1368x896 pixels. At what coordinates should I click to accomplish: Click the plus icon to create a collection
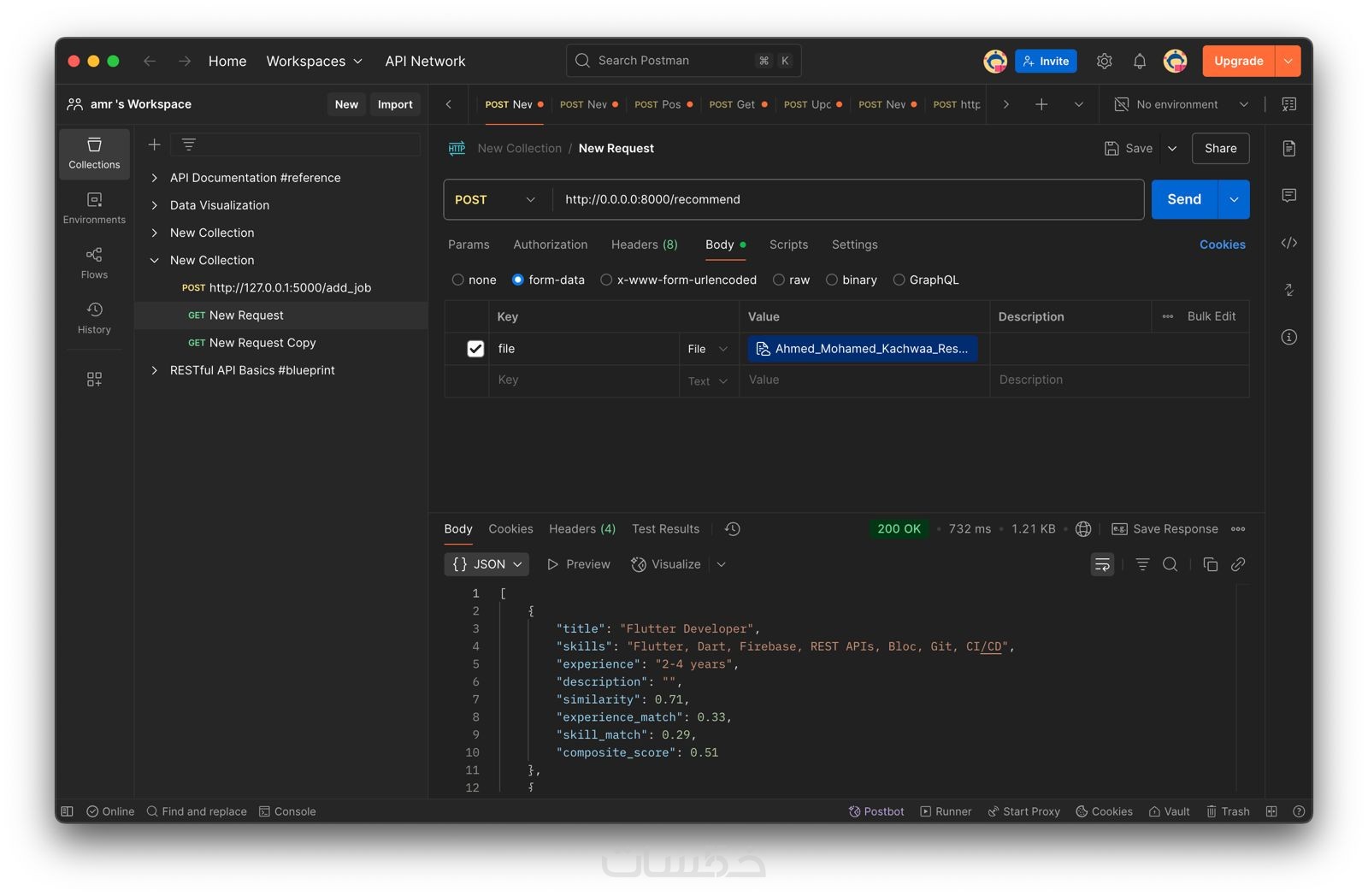154,144
